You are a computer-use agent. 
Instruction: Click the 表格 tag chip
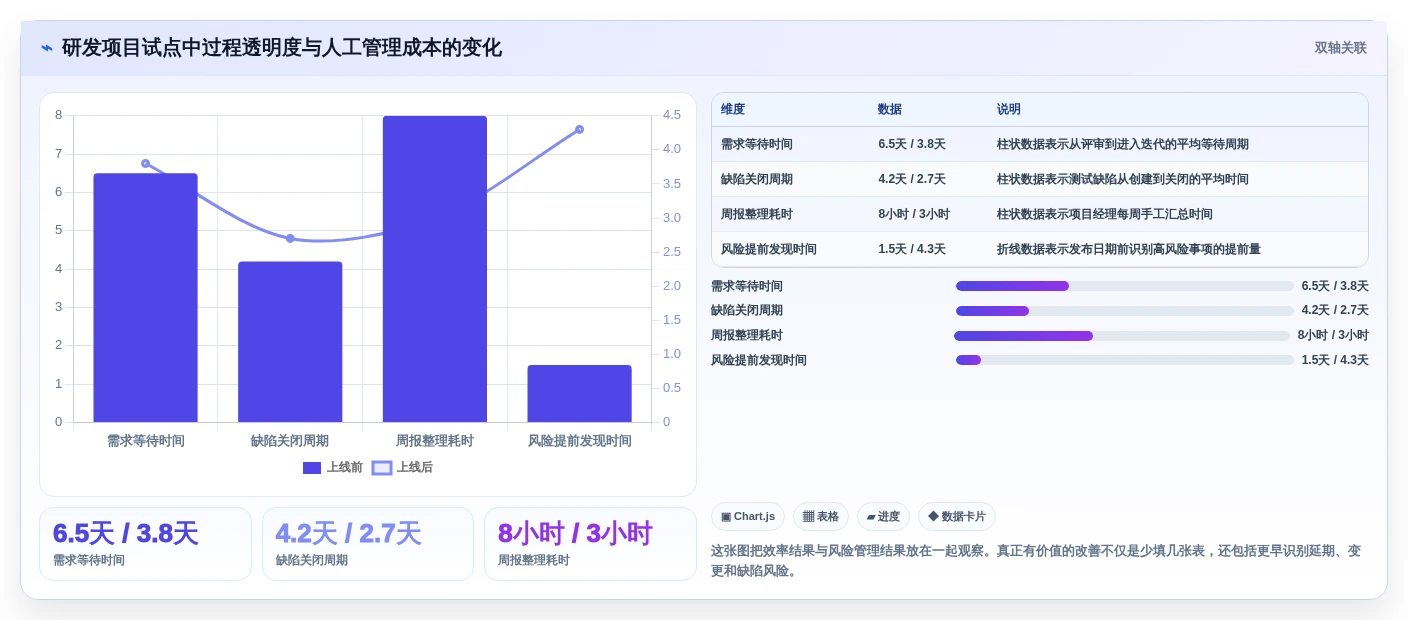tap(821, 517)
